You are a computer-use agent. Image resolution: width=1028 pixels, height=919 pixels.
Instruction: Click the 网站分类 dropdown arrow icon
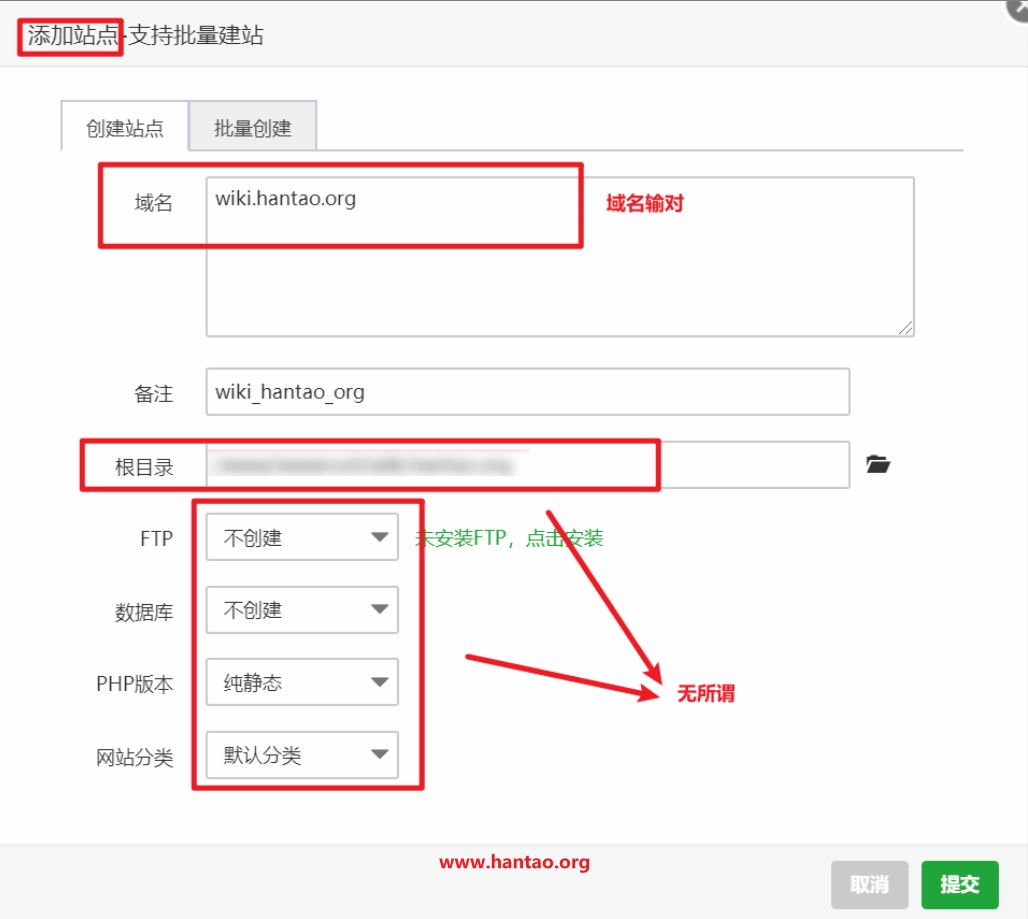click(x=379, y=756)
